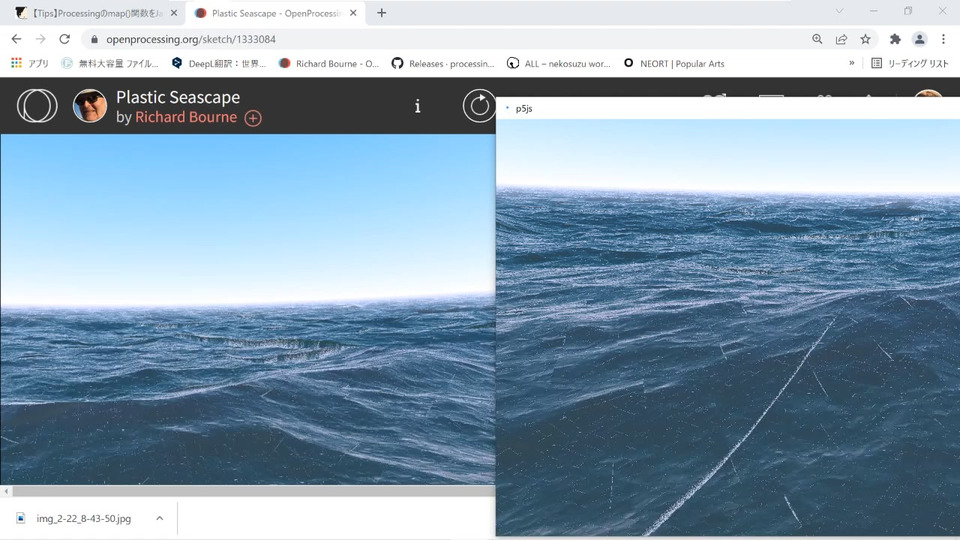Open Richard Bourne's profile photo
The width and height of the screenshot is (960, 540).
(90, 106)
